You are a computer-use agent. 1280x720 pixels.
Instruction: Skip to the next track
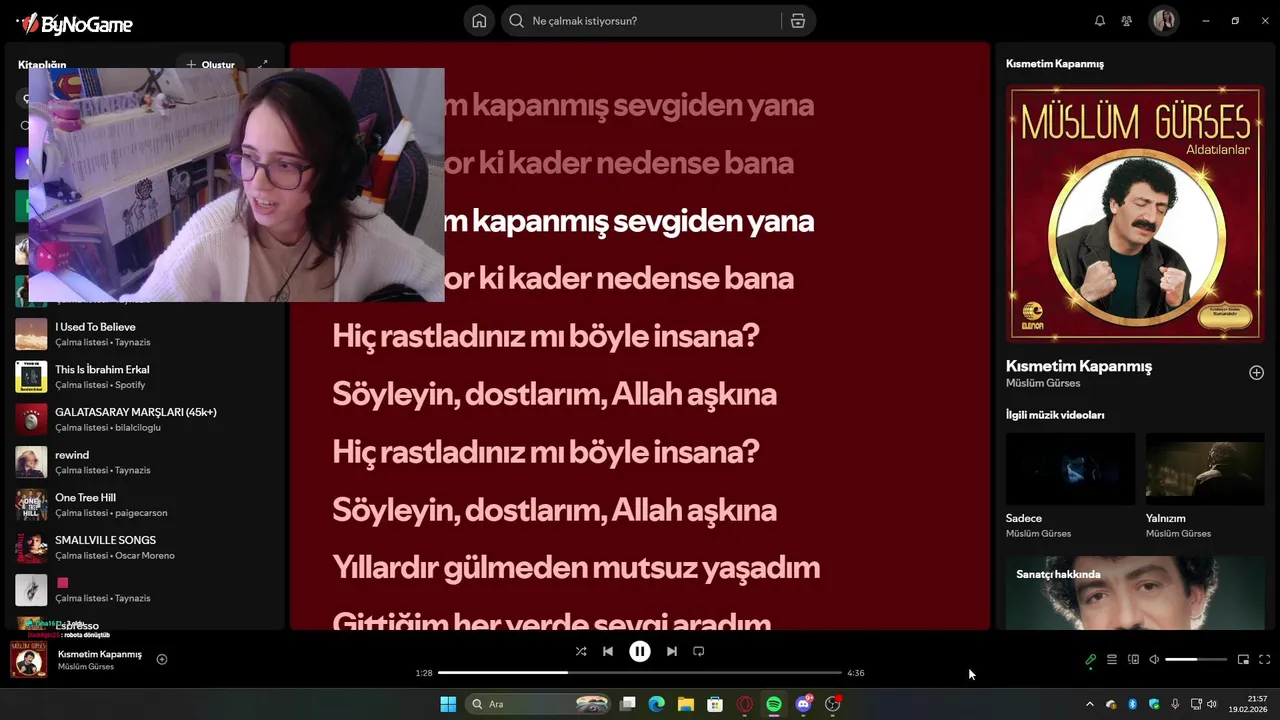[672, 651]
